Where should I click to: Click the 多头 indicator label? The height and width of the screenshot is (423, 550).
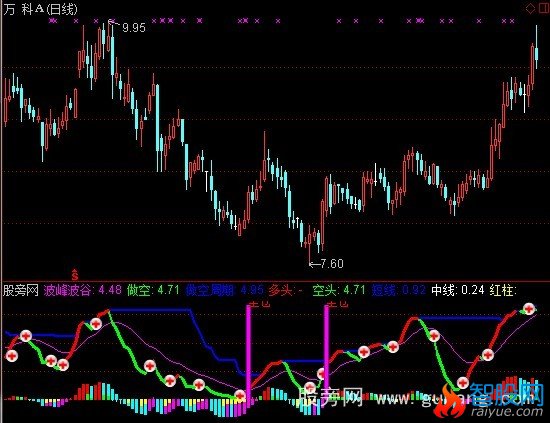(286, 290)
